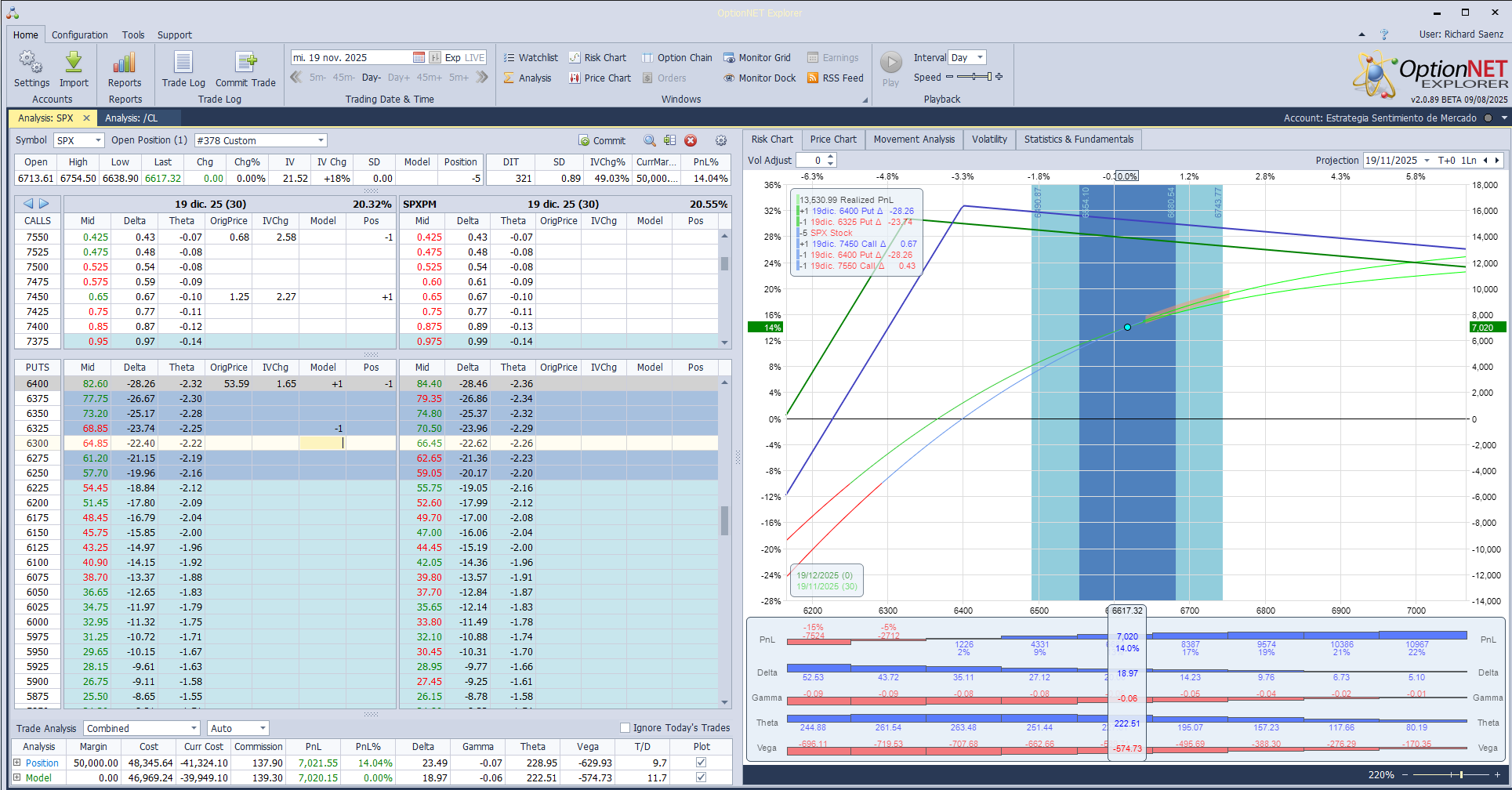This screenshot has width=1512, height=790.
Task: Open the RSS Feed window
Action: [x=836, y=78]
